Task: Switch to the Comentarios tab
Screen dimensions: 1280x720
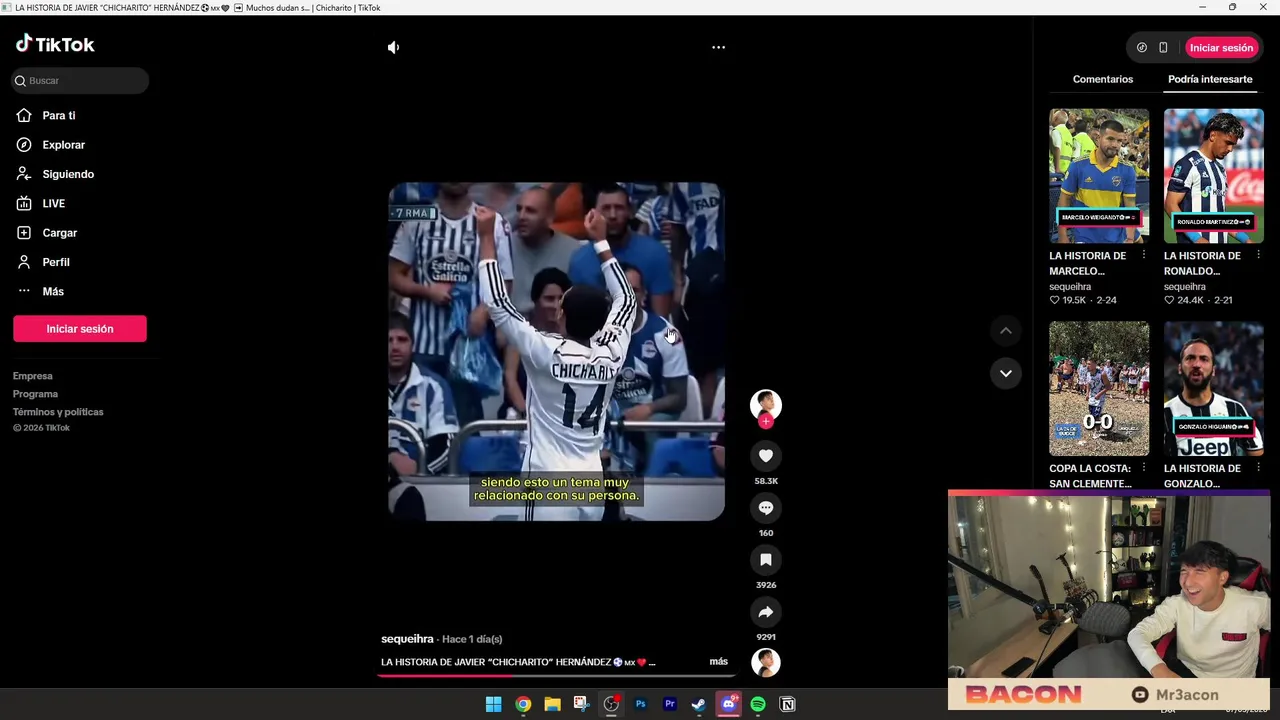Action: (1103, 79)
